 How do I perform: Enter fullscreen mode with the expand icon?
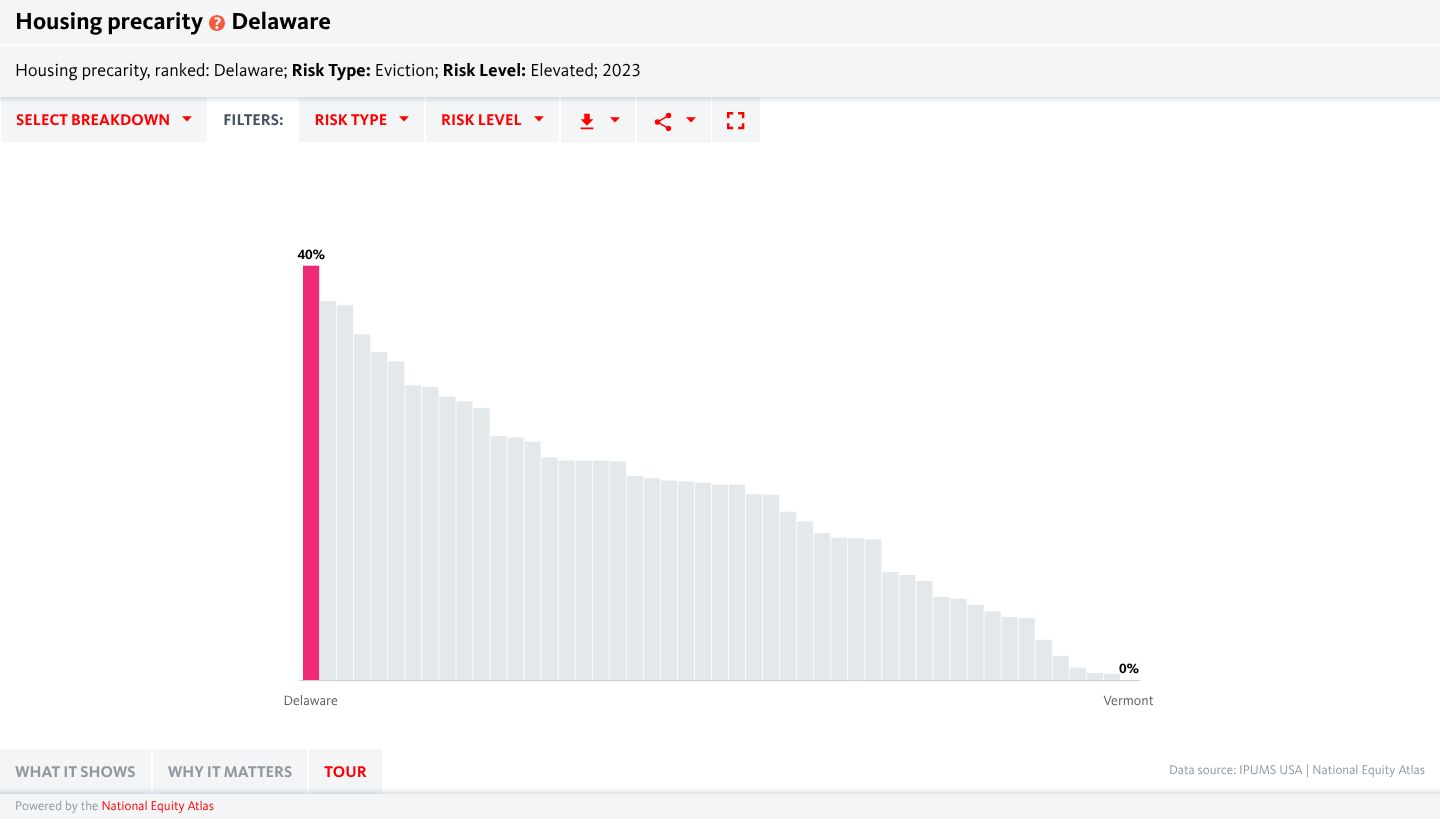pyautogui.click(x=735, y=120)
